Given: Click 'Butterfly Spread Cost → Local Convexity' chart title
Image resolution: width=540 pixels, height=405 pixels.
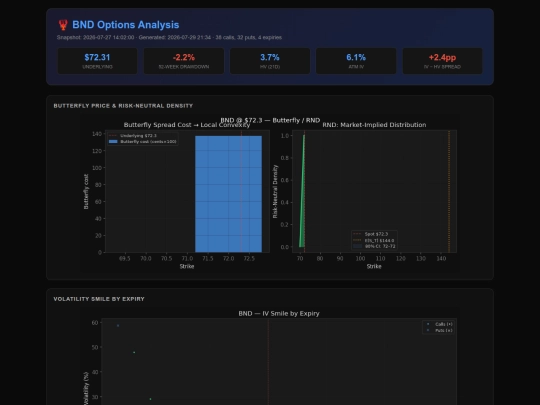Looking at the screenshot, I should pyautogui.click(x=187, y=125).
